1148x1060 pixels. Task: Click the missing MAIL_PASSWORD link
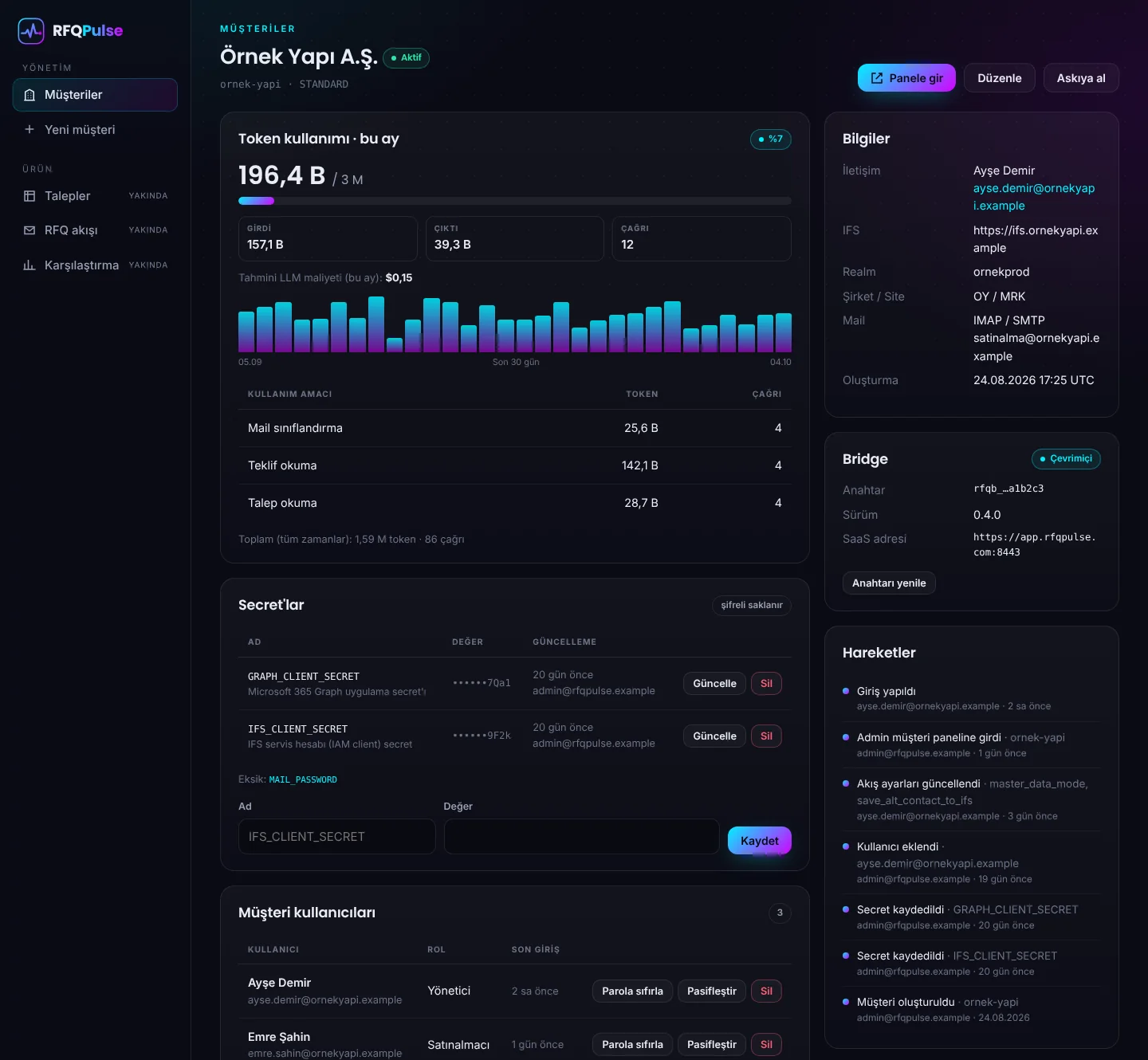pyautogui.click(x=303, y=779)
